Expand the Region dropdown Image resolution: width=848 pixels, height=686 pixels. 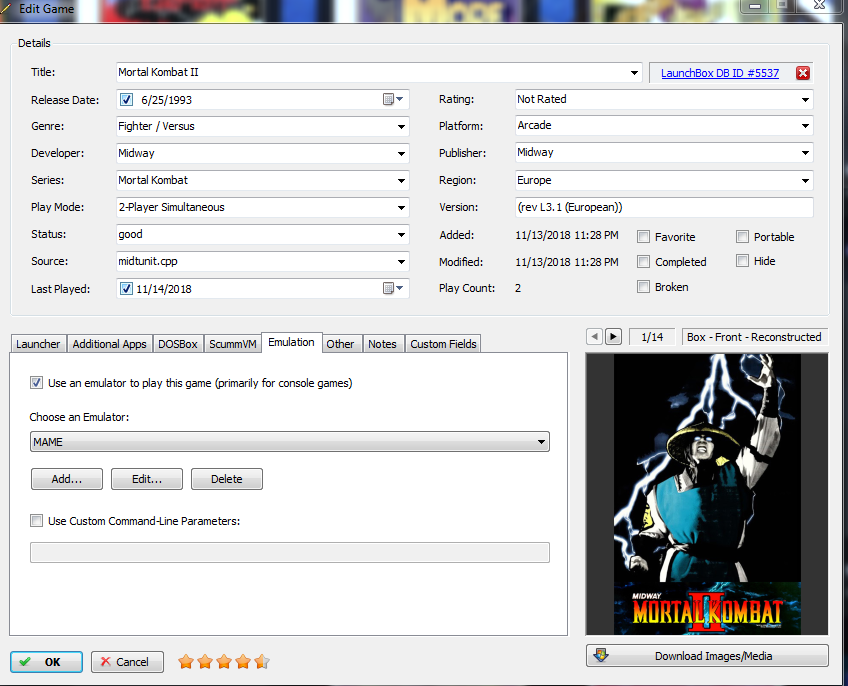[805, 181]
